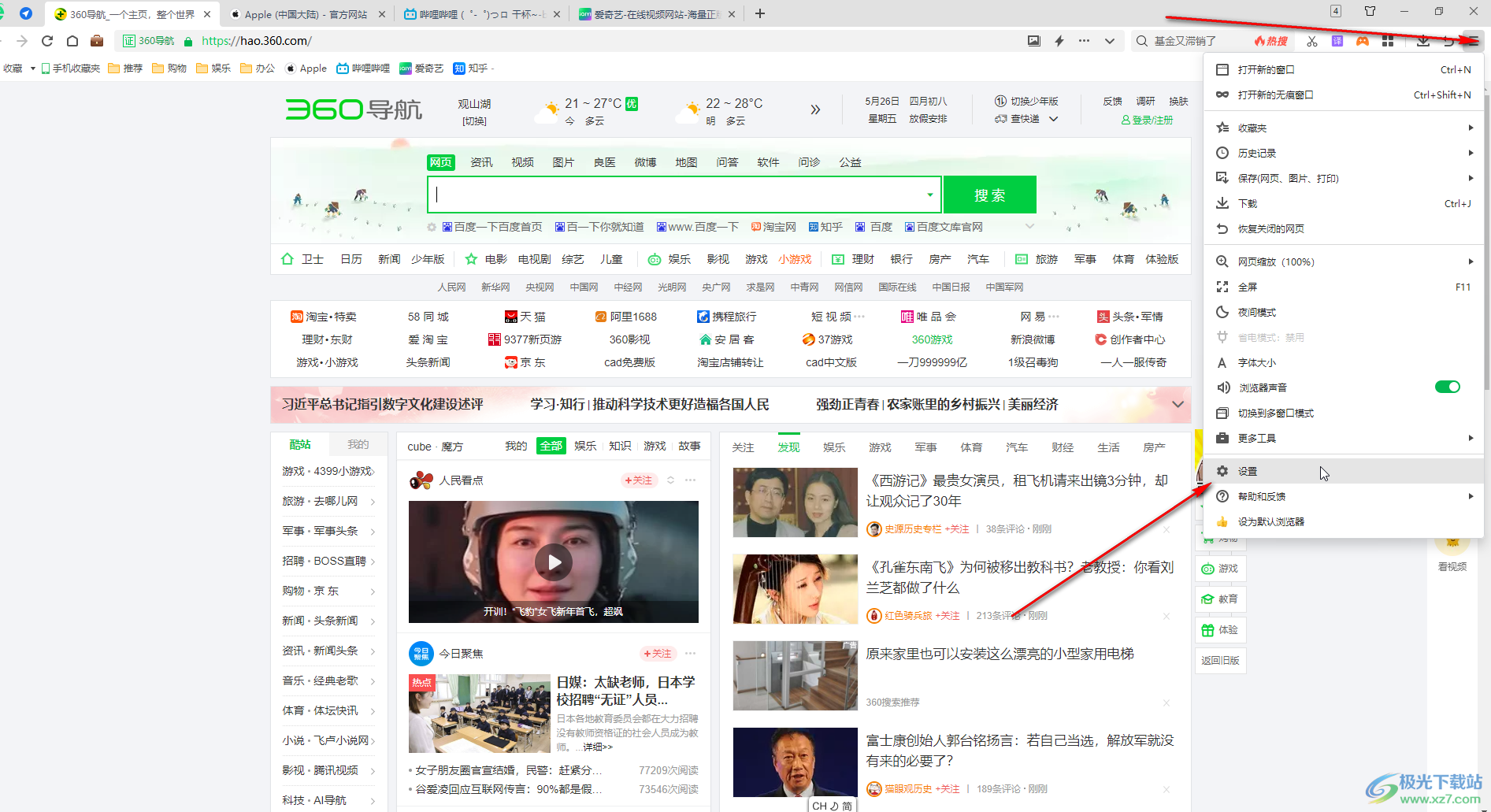Expand the 帮助和反馈 submenu
Viewport: 1491px width, 812px height.
(1343, 496)
